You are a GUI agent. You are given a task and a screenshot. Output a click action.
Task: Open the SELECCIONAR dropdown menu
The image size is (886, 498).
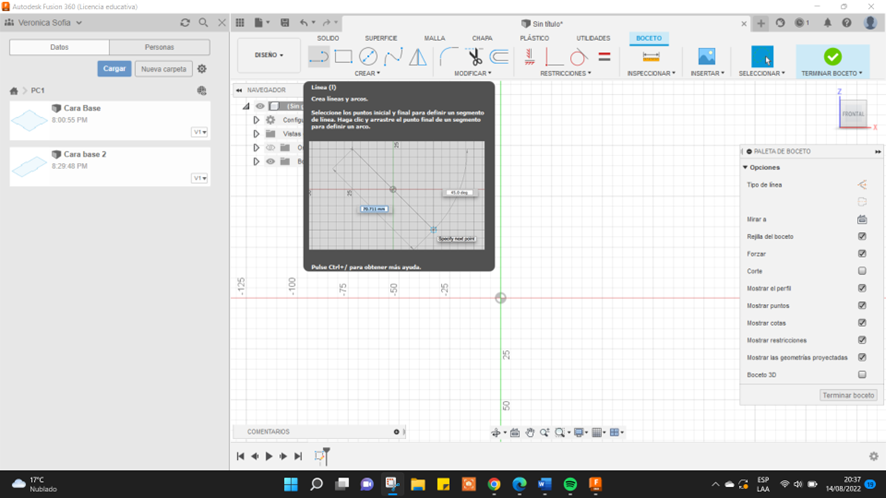coord(762,73)
